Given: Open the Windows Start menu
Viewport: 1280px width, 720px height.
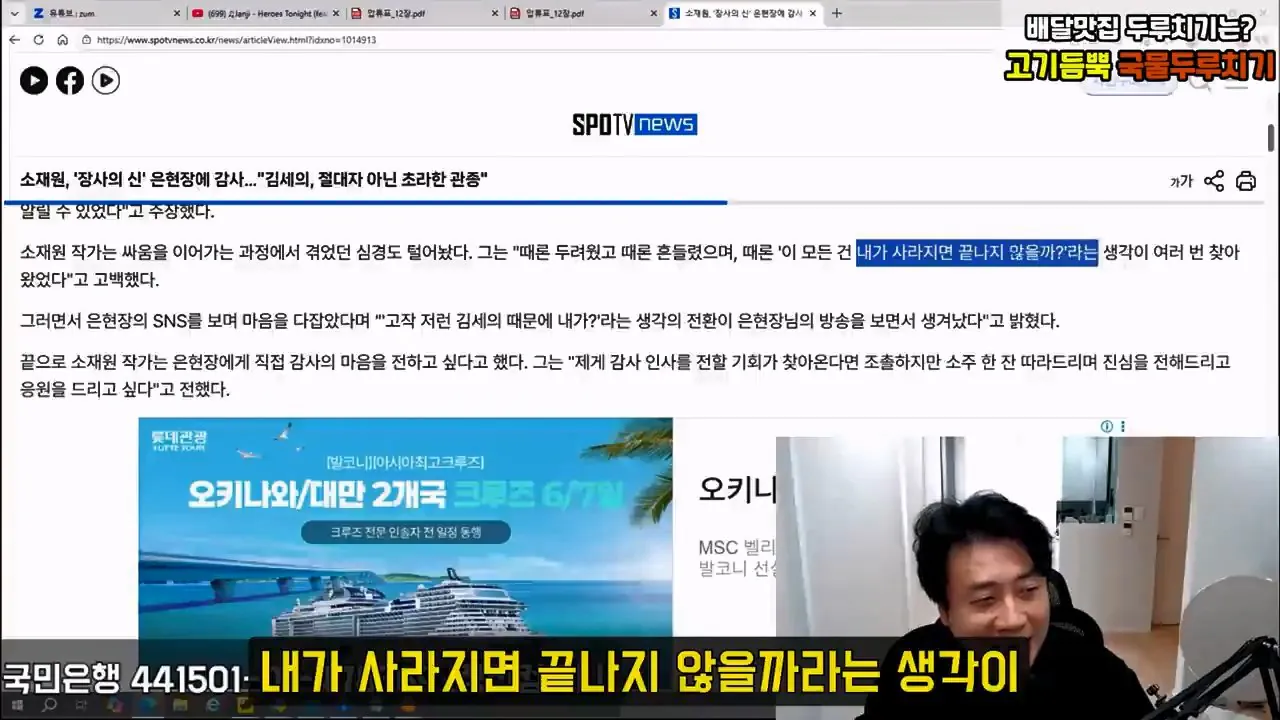Looking at the screenshot, I should point(19,706).
